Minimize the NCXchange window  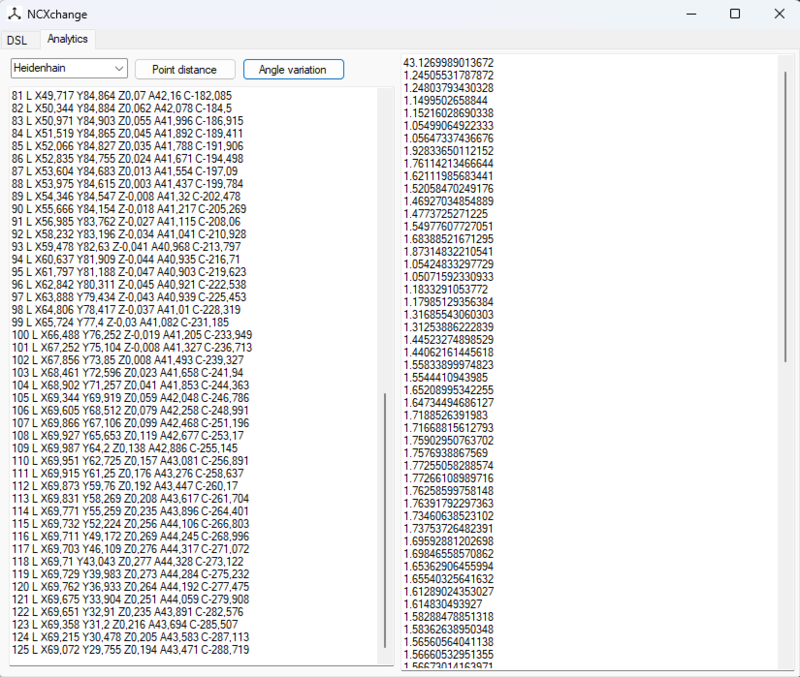coord(687,14)
